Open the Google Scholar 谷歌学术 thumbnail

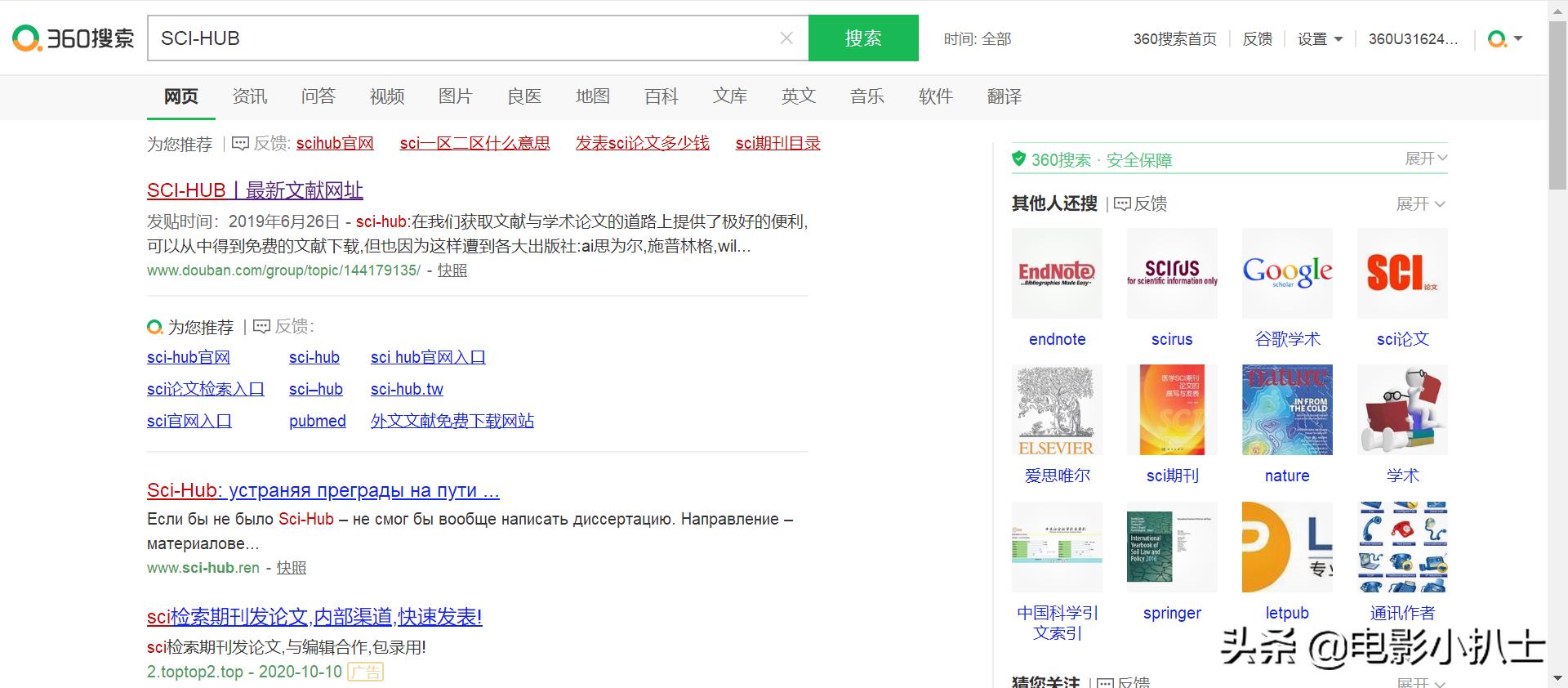[x=1287, y=273]
